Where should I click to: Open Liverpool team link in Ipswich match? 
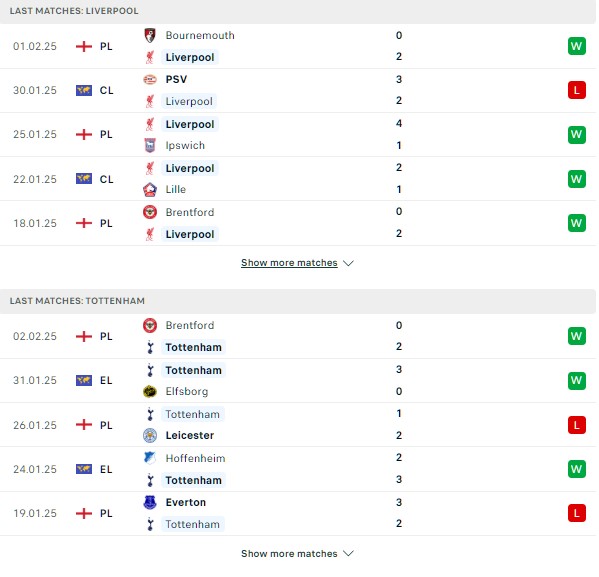pyautogui.click(x=190, y=124)
